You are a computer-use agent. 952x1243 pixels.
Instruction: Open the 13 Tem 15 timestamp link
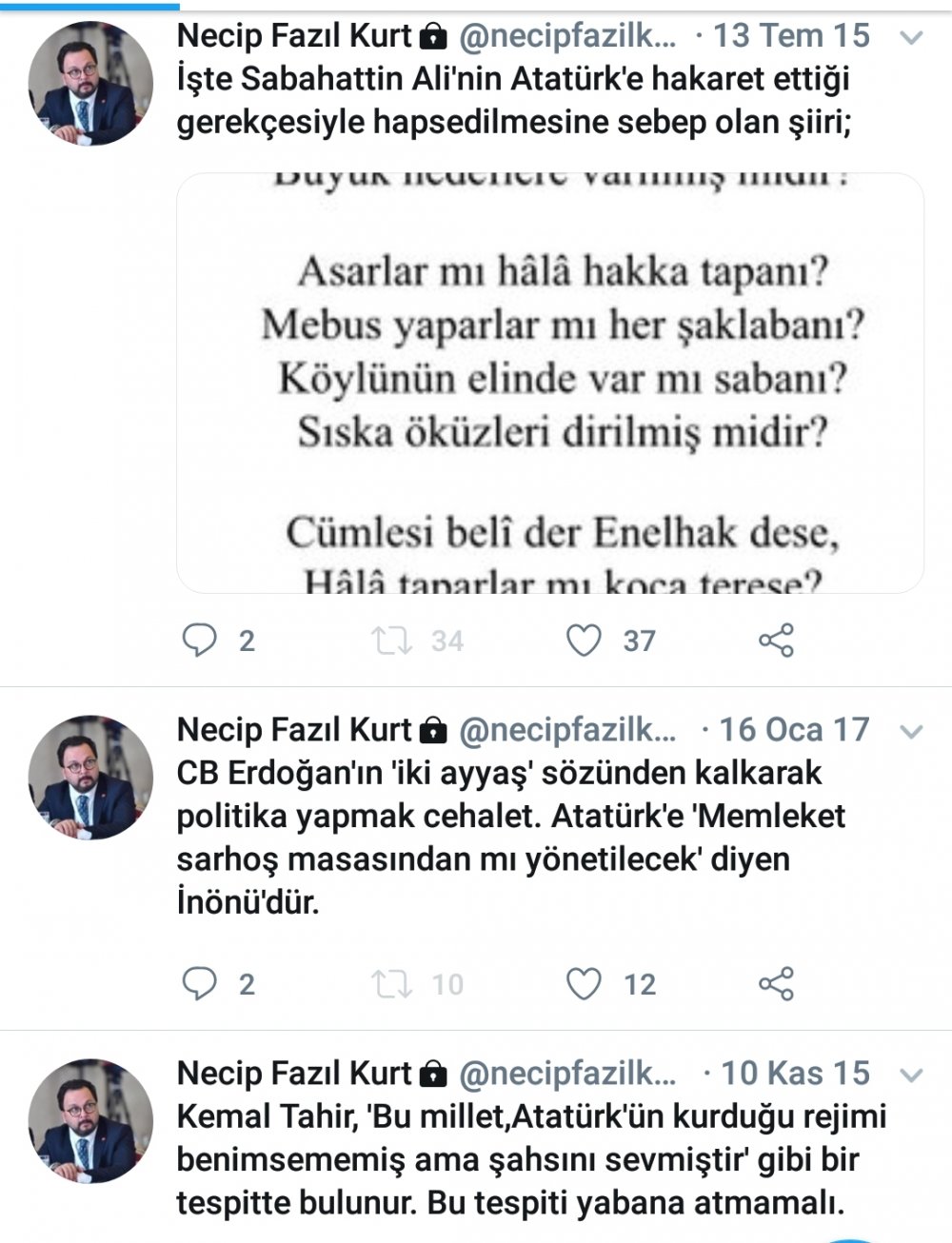pyautogui.click(x=792, y=37)
